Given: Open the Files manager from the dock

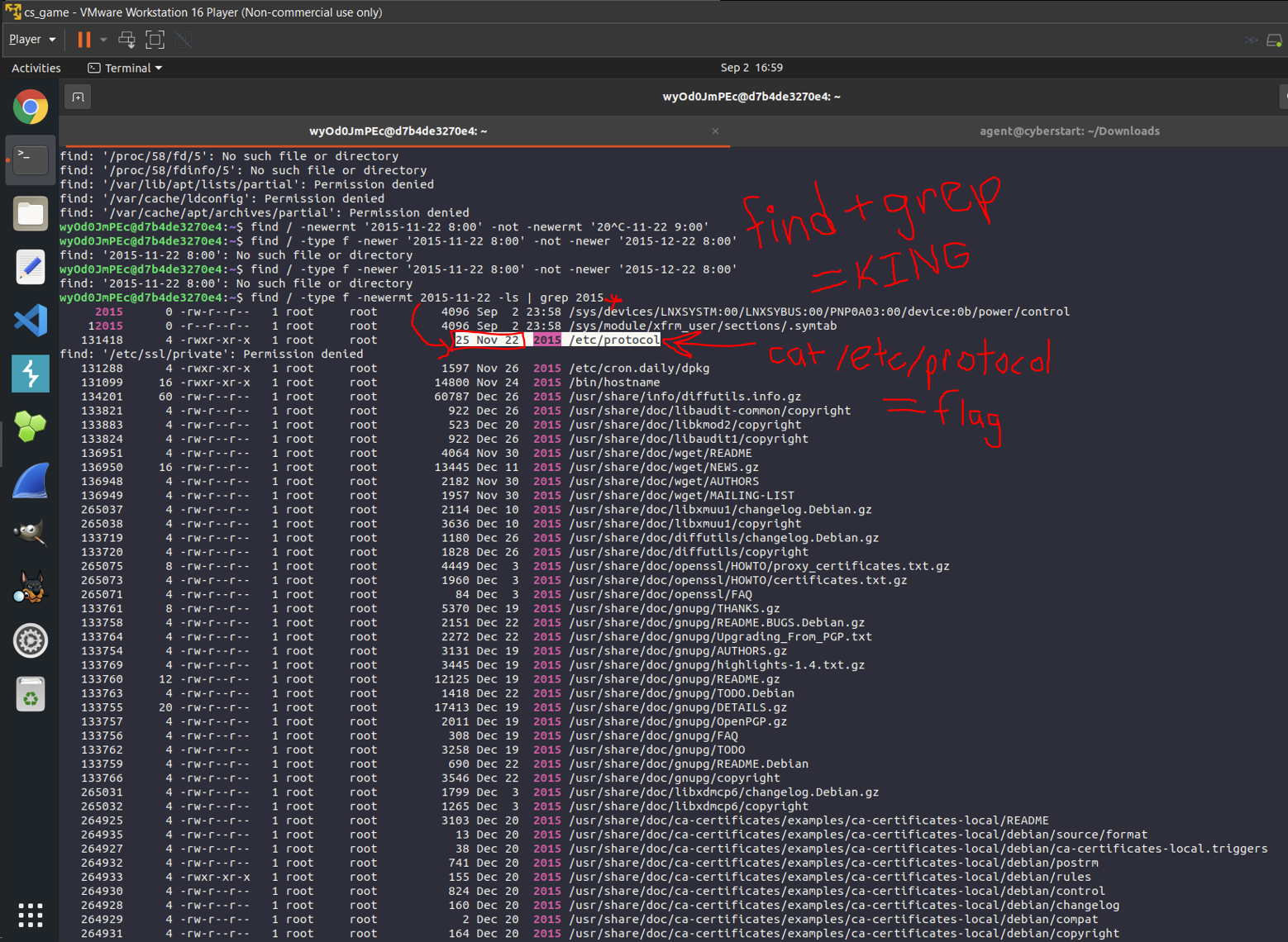Looking at the screenshot, I should 31,214.
